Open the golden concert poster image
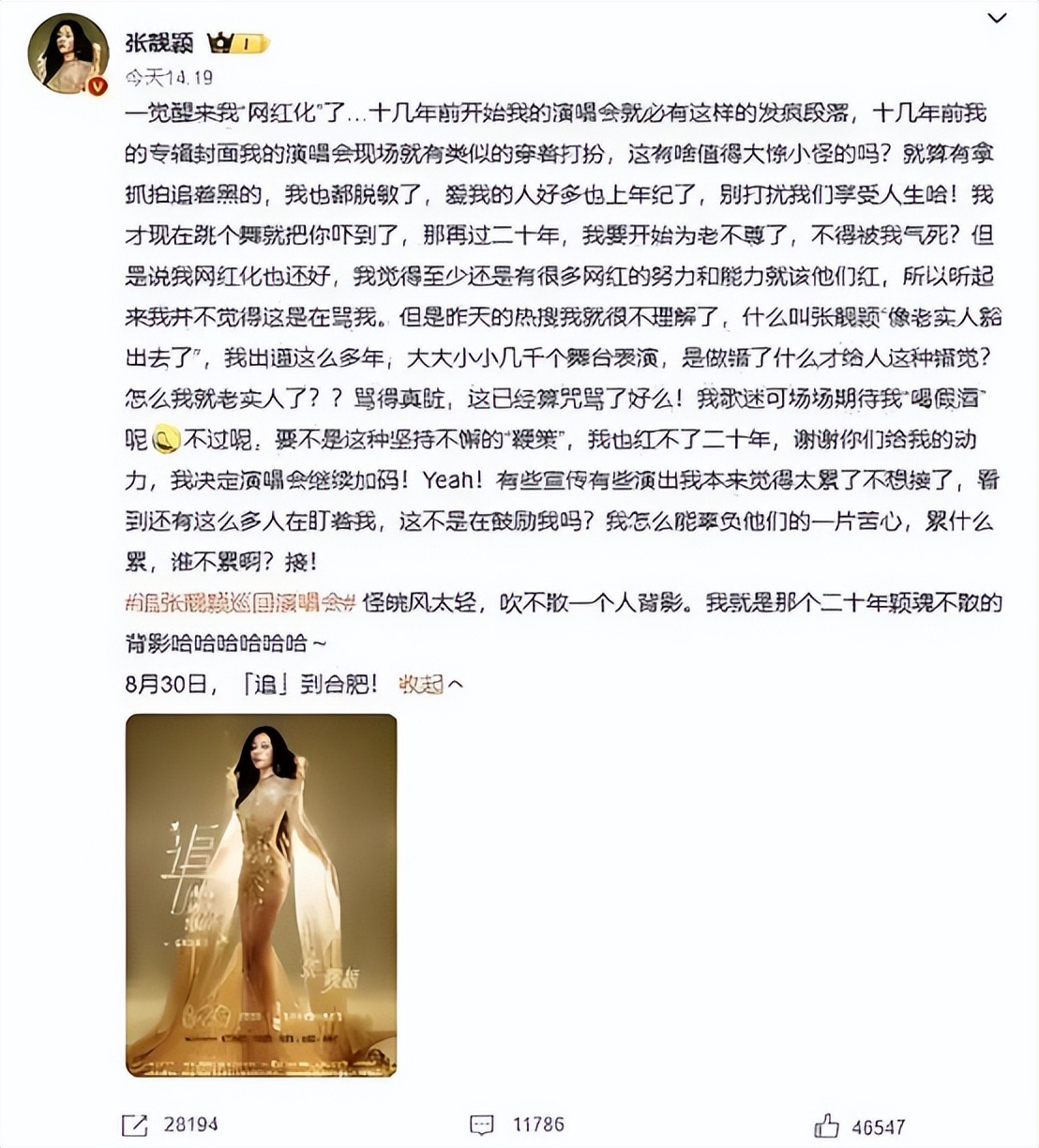Image resolution: width=1039 pixels, height=1148 pixels. (x=262, y=895)
